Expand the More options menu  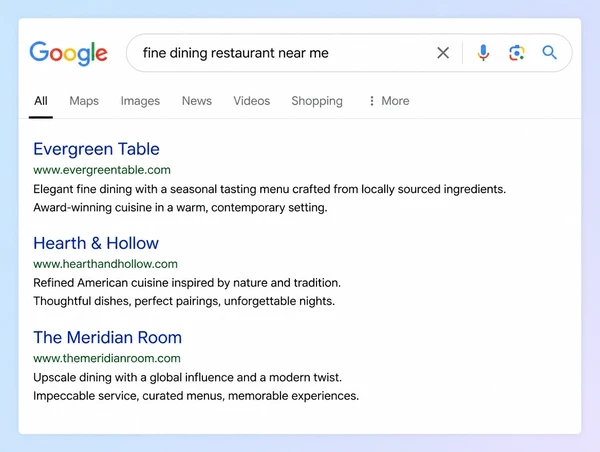coord(389,101)
